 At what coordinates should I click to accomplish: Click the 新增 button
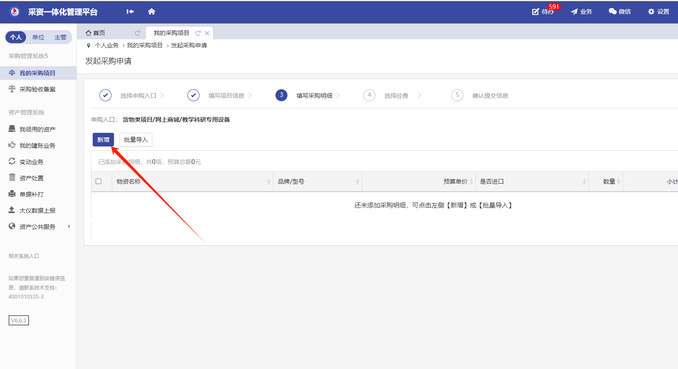click(103, 140)
